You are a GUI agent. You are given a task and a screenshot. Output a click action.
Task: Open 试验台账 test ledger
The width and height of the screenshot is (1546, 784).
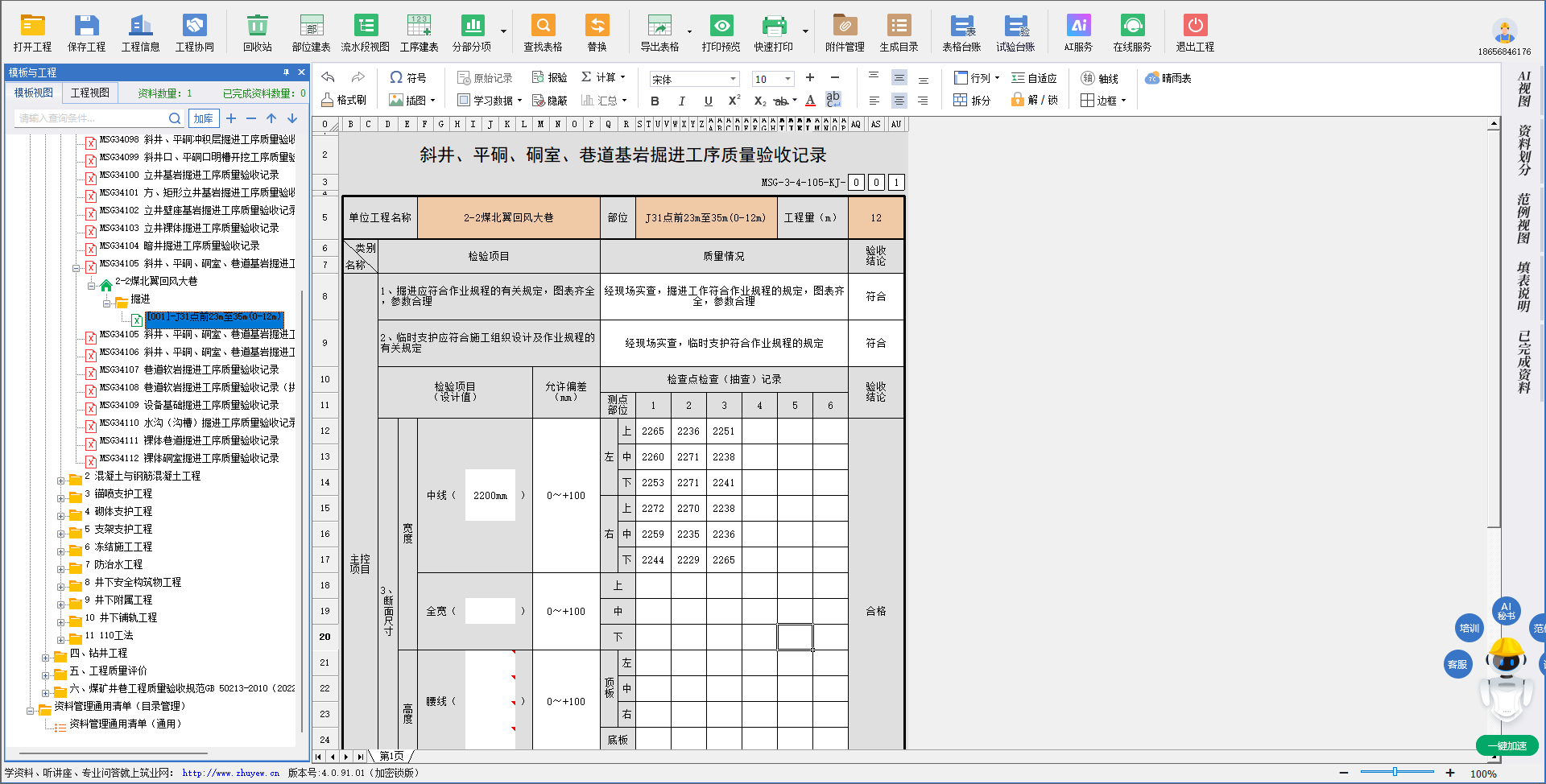coord(1016,33)
